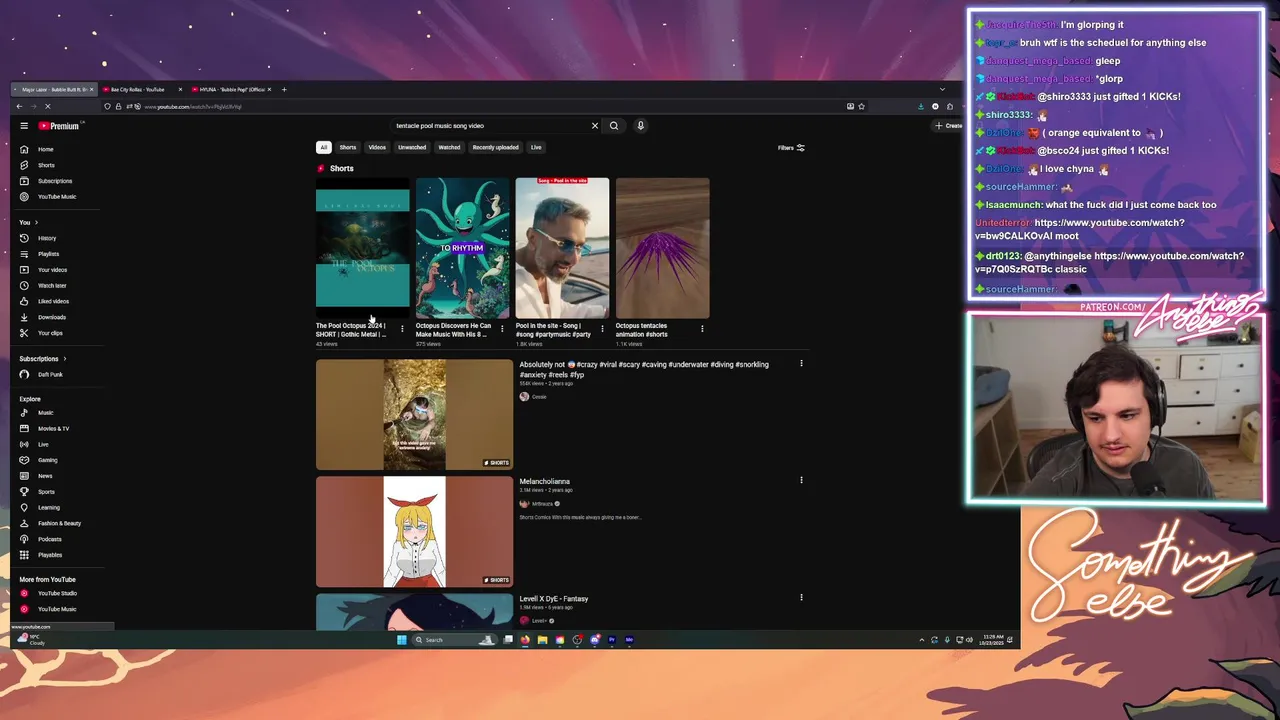
Task: Switch to the Major Lazer Bubble Butt tab
Action: [54, 90]
